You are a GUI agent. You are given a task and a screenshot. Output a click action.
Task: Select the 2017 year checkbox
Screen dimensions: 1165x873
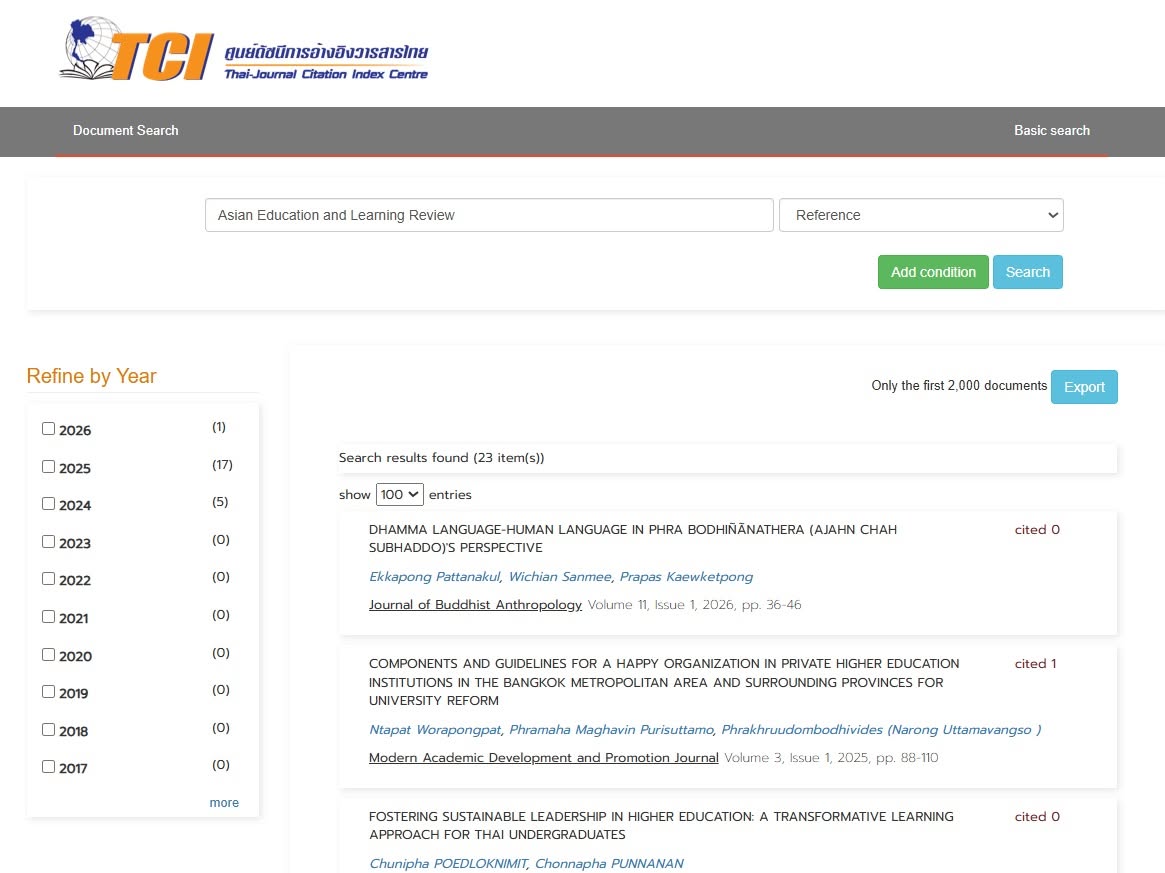pyautogui.click(x=48, y=767)
